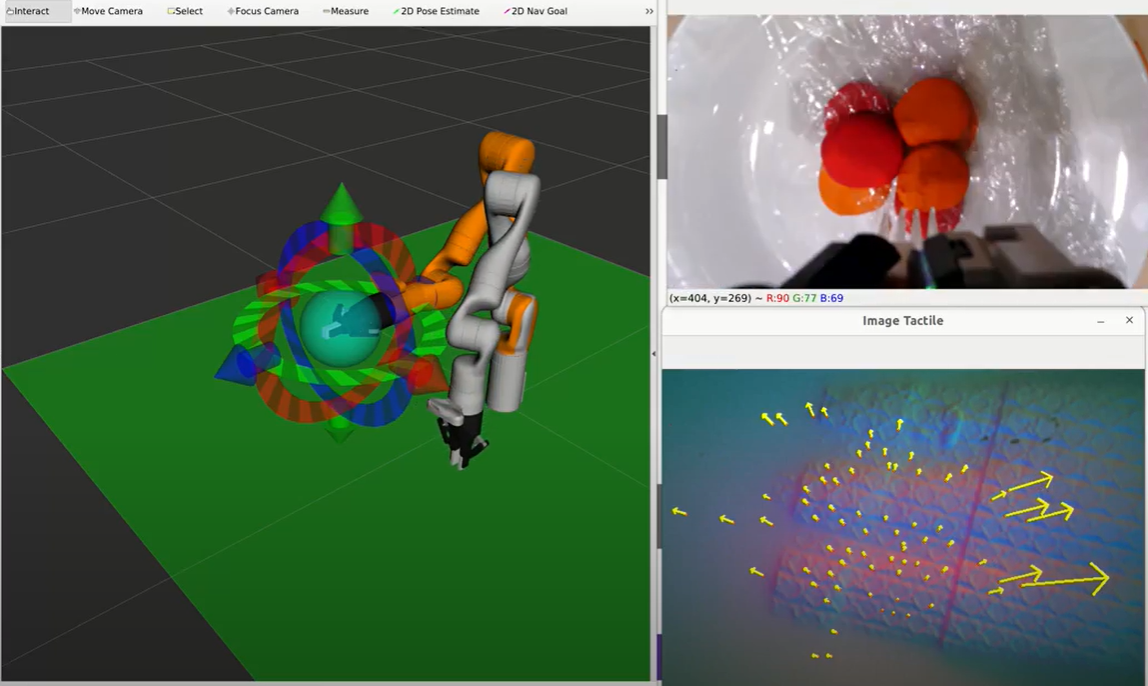Select the Interact tool

pyautogui.click(x=30, y=11)
